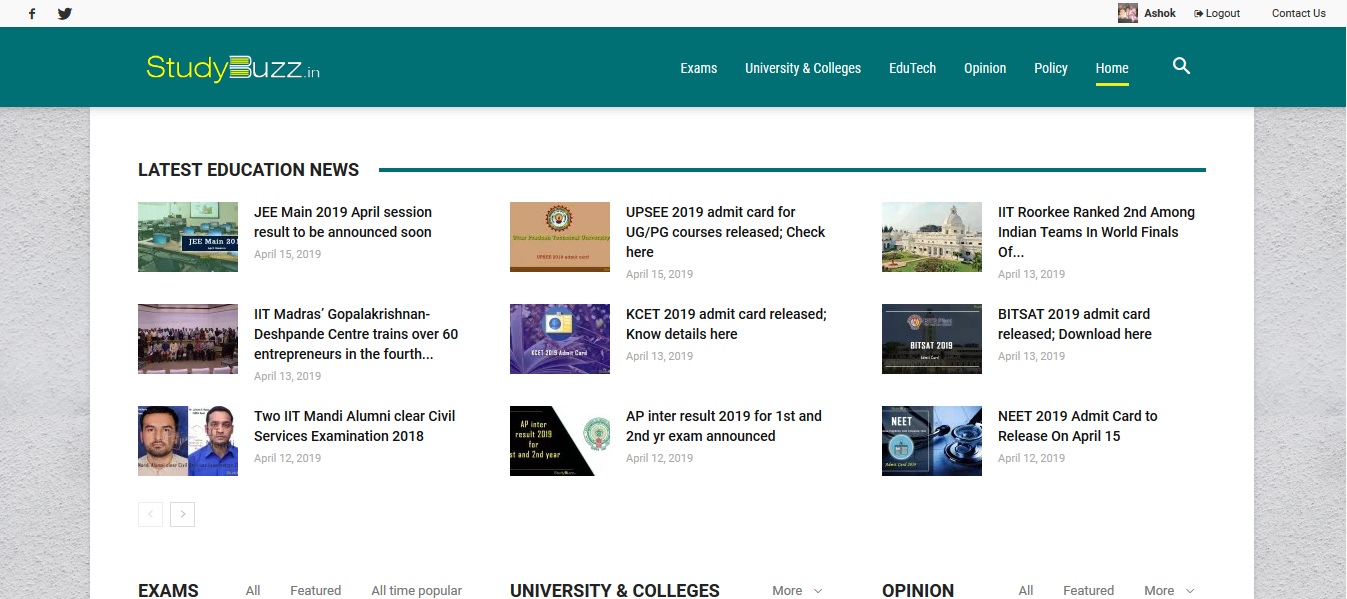Click April 15, 2019 date under UPSEE
The image size is (1347, 599).
(660, 274)
